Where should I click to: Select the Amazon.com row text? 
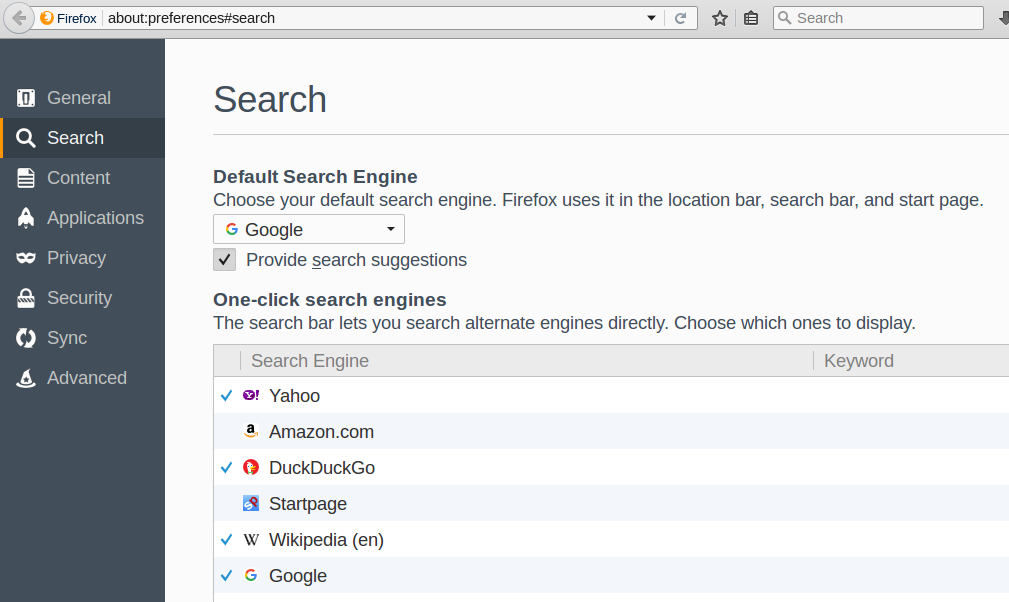(321, 432)
